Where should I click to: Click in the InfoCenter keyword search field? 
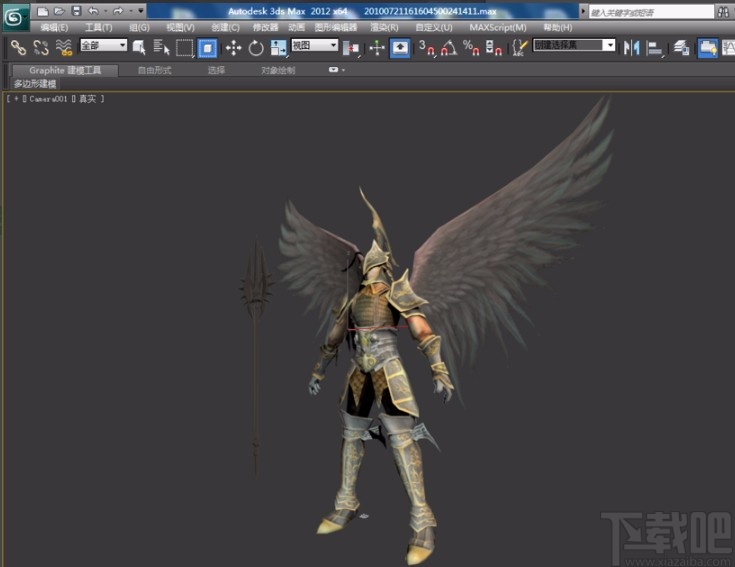click(651, 12)
